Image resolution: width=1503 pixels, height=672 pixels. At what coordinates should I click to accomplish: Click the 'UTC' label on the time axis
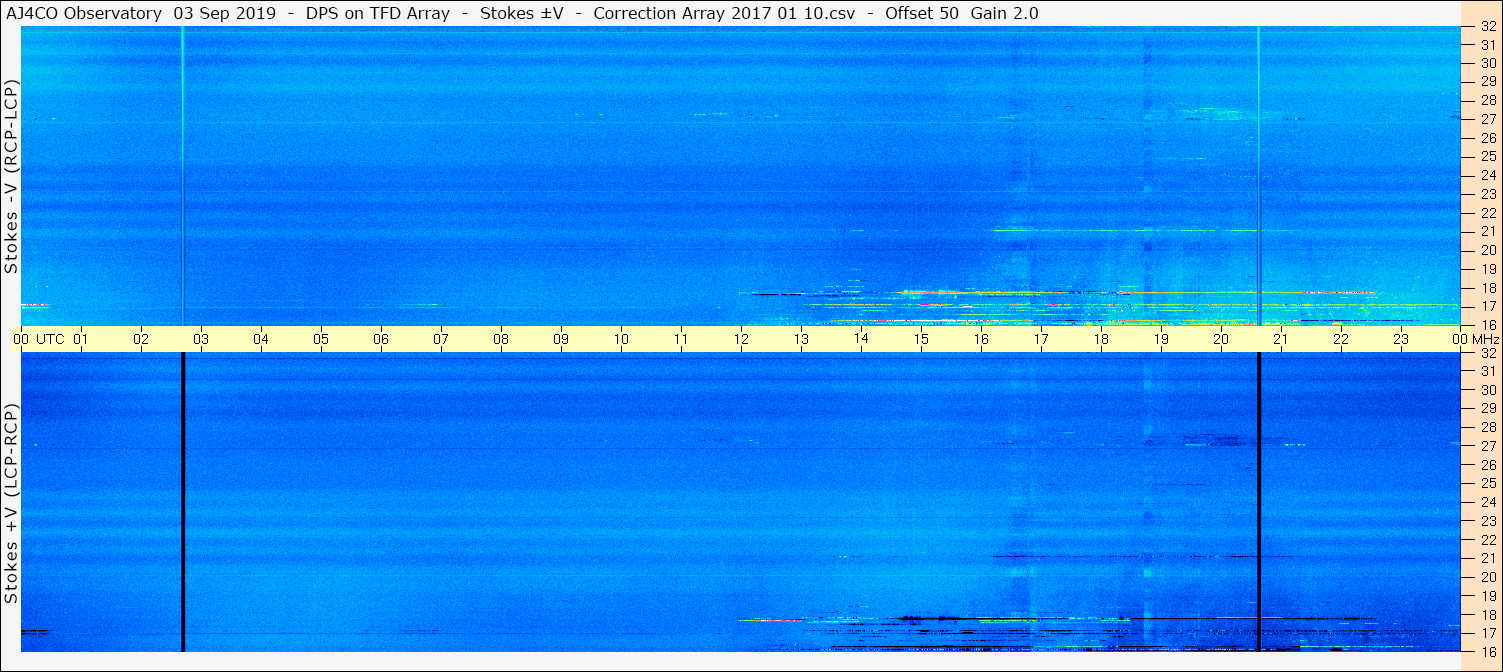50,339
